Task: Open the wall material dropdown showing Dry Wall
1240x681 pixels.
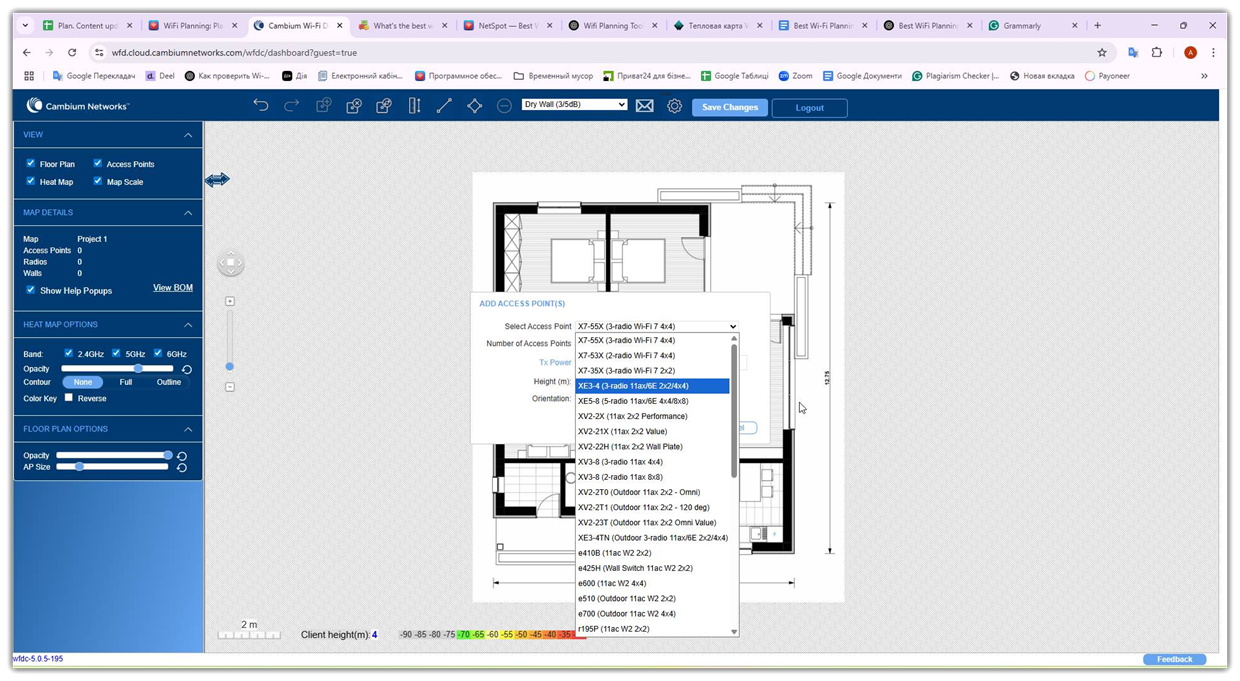Action: tap(575, 104)
